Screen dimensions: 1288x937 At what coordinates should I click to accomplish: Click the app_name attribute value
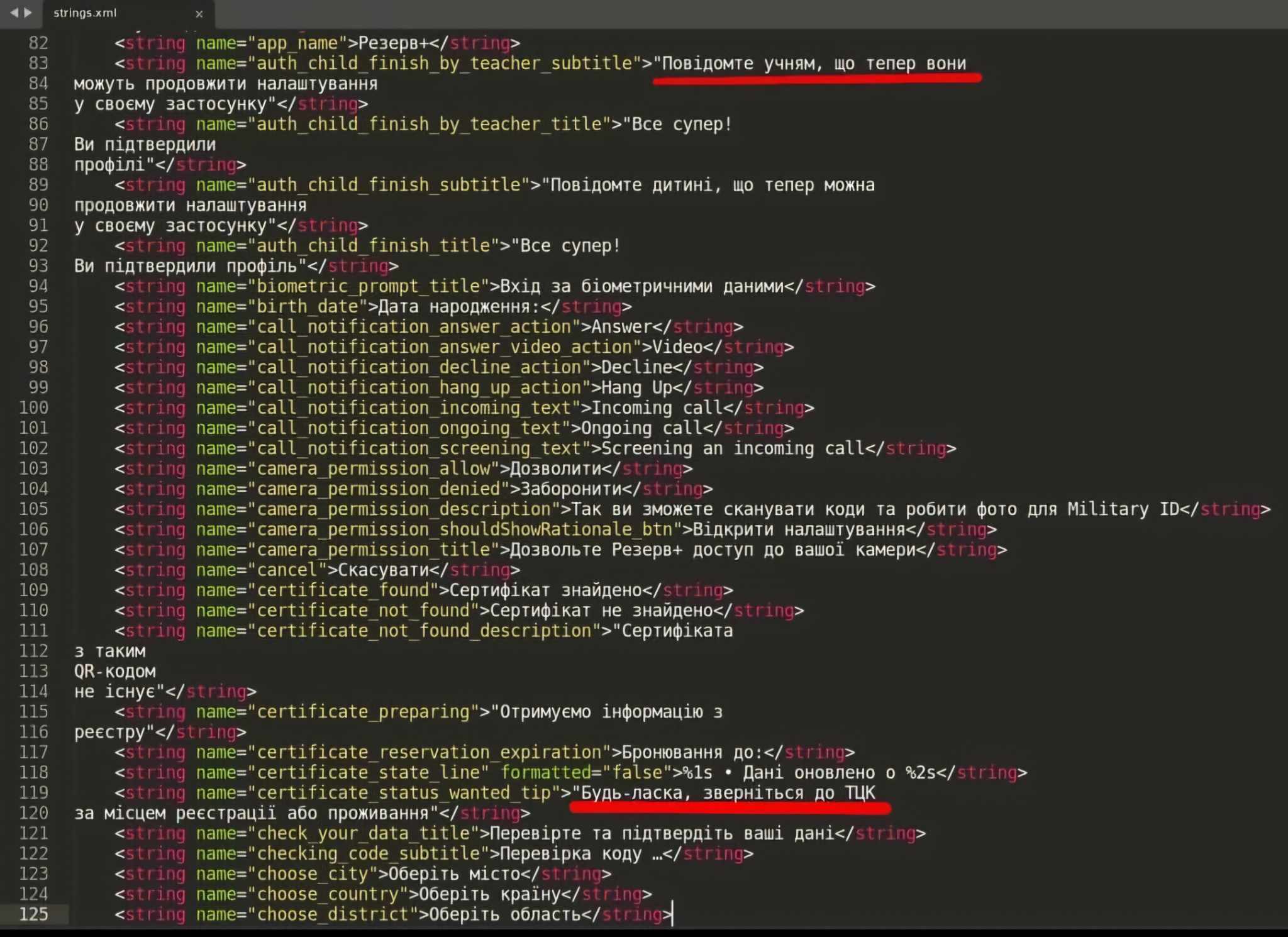pyautogui.click(x=297, y=43)
